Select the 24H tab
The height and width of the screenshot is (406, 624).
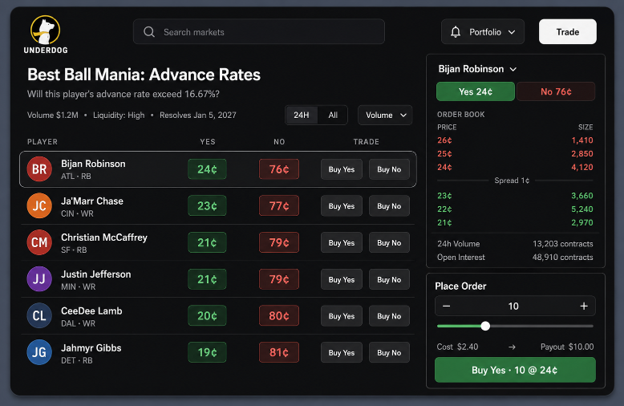click(301, 115)
